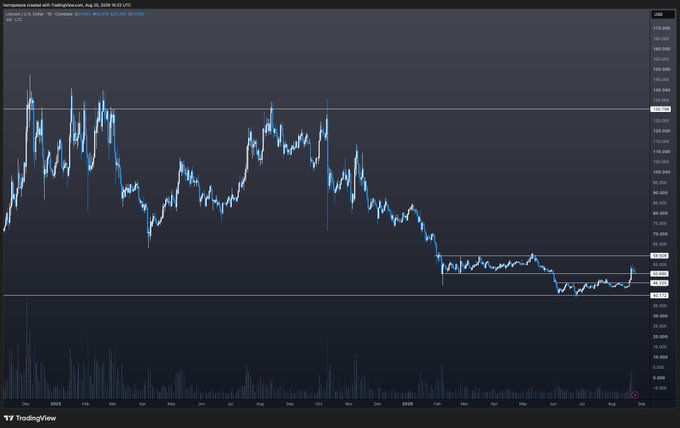Click the 20.000 price axis value
Image resolution: width=680 pixels, height=428 pixels.
click(660, 337)
